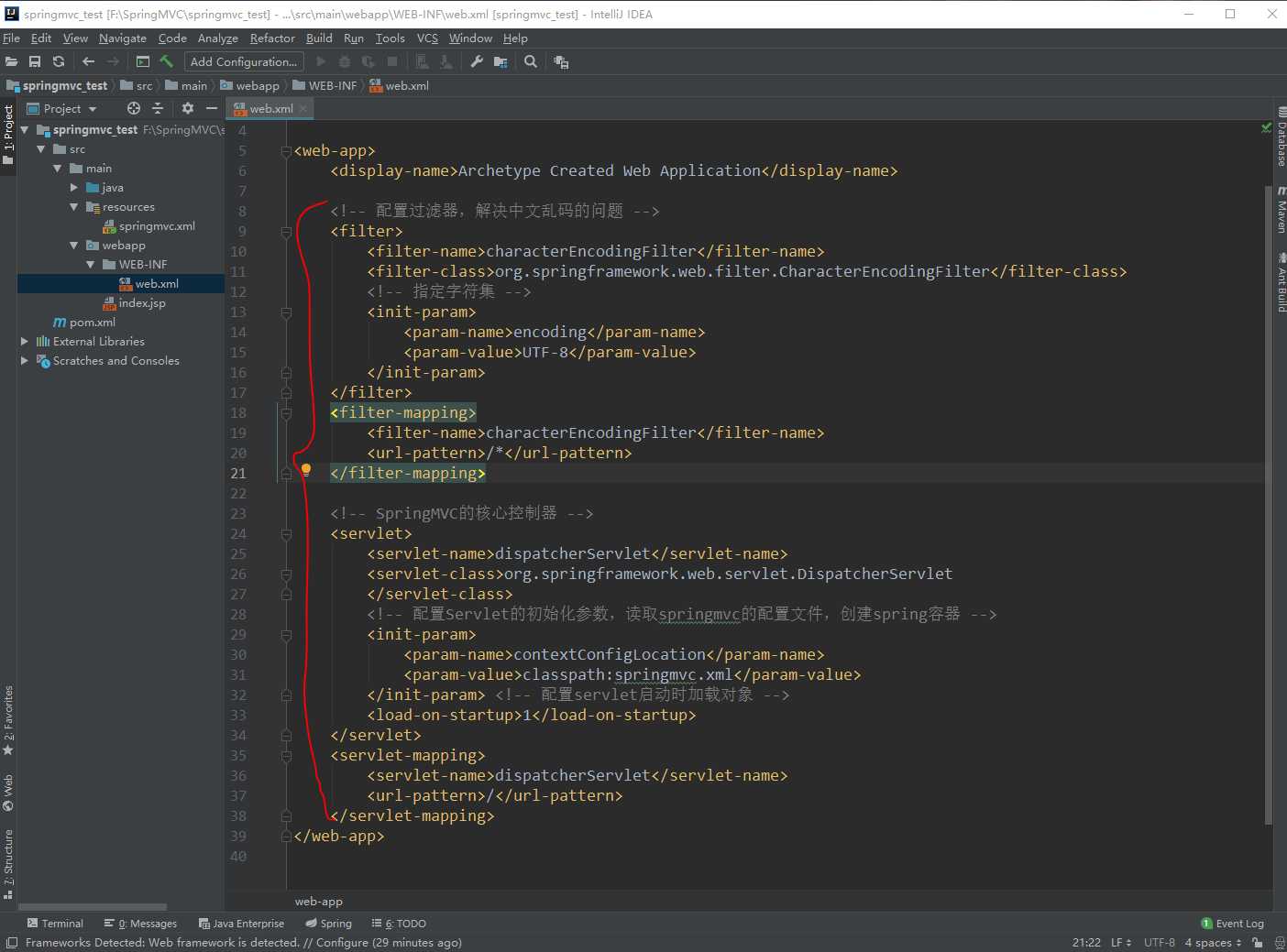
Task: Open the Ant Build tool window
Action: 1281,282
